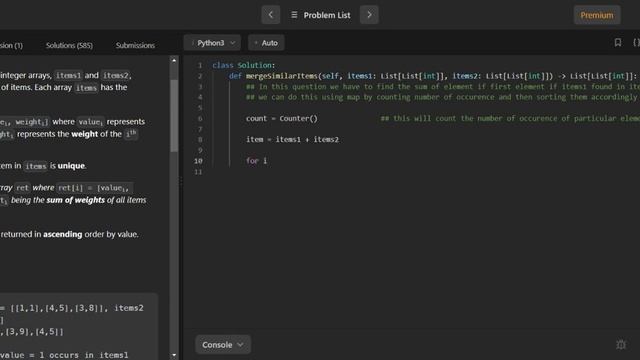Click the scrollbar up arrow in description
This screenshot has width=640, height=360.
coord(174,60)
